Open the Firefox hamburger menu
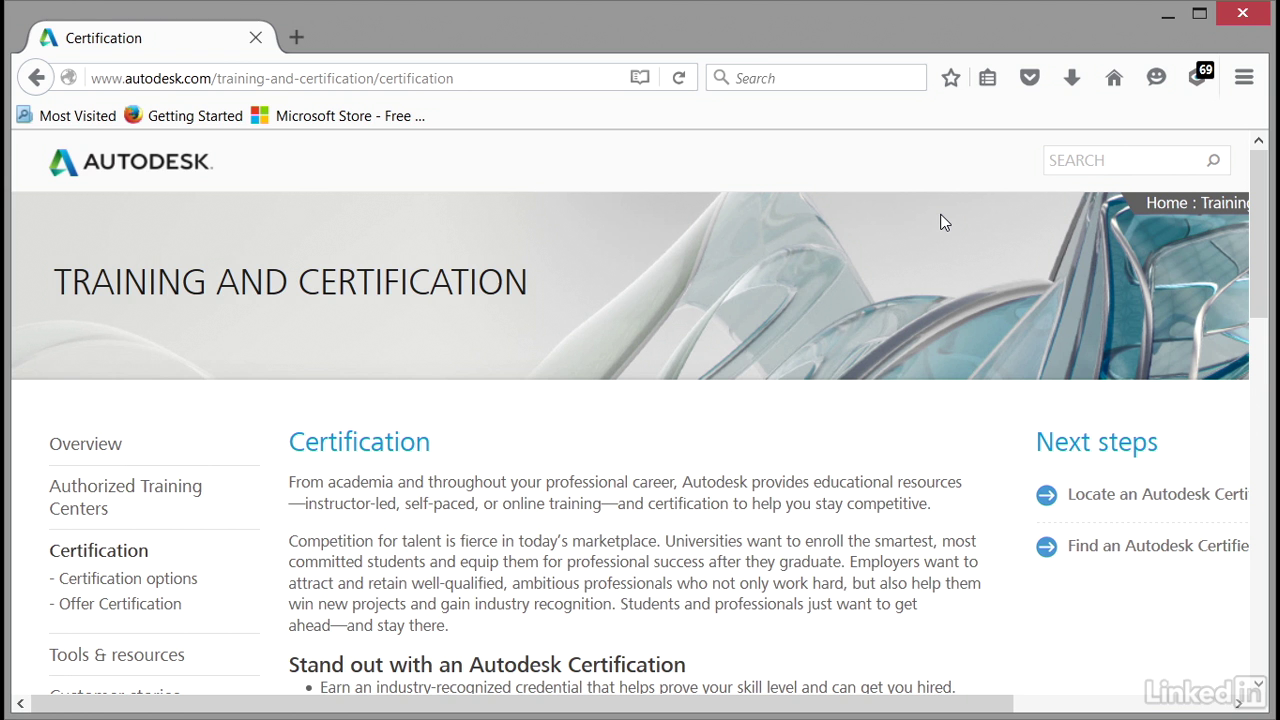 point(1244,77)
